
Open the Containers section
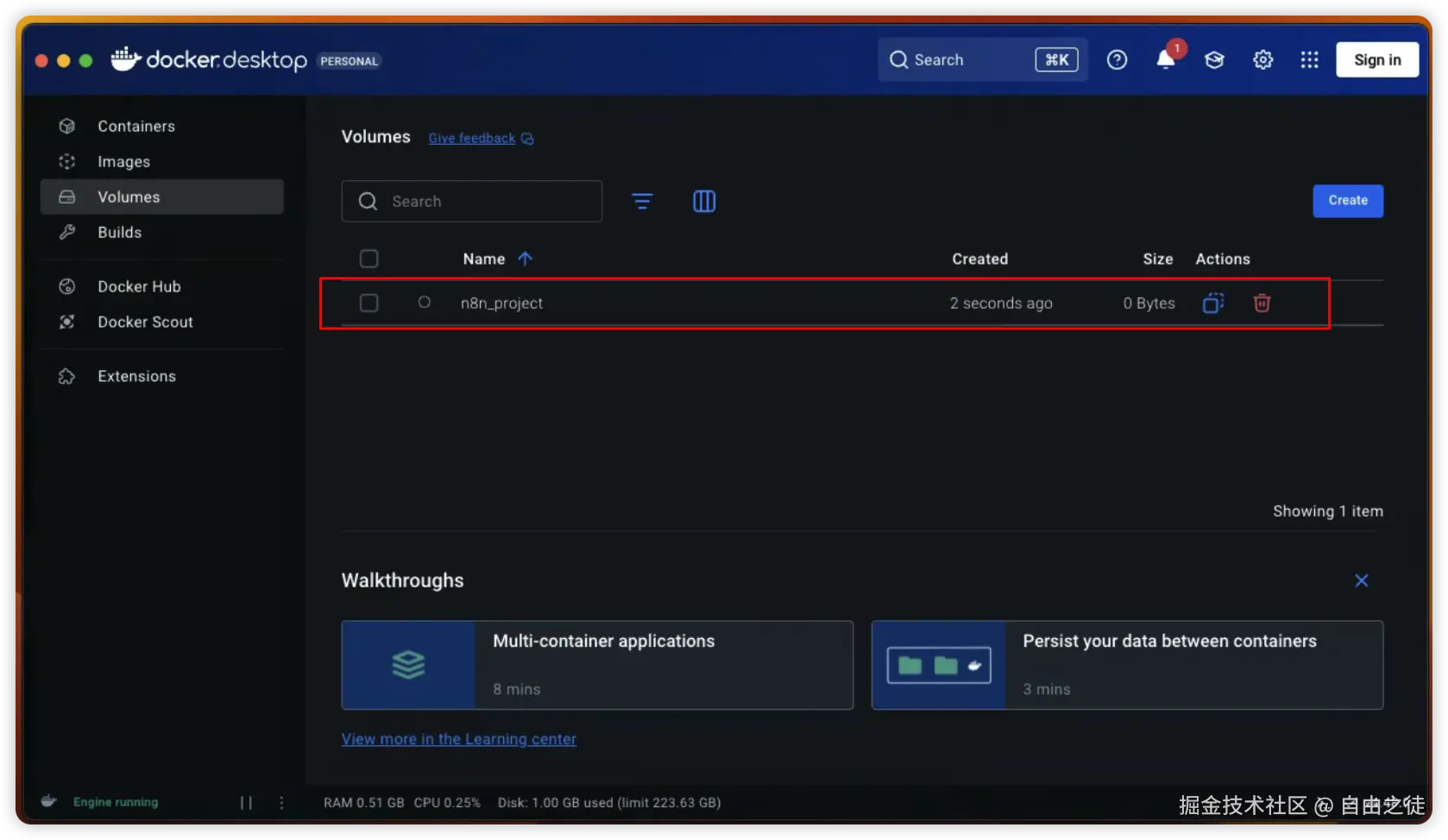pos(162,126)
